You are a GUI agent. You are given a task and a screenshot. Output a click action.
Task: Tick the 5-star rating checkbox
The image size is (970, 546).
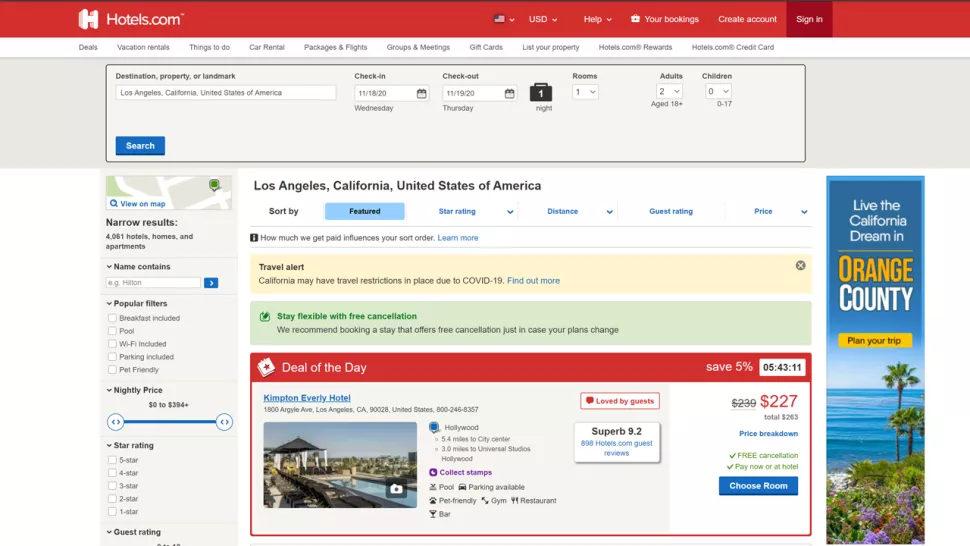(112, 460)
